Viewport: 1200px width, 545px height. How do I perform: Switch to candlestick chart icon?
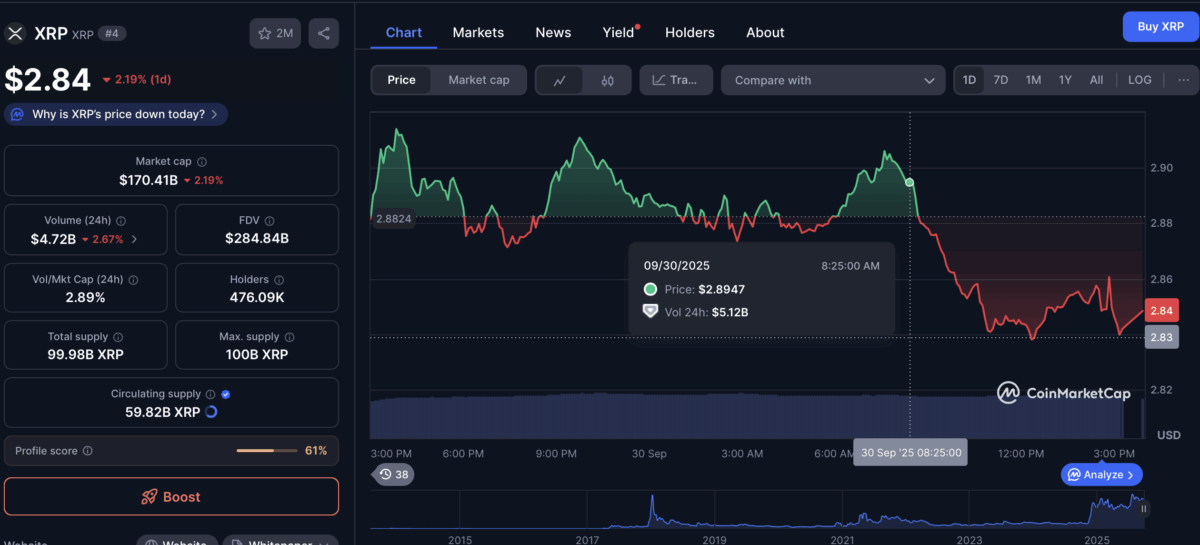[607, 80]
